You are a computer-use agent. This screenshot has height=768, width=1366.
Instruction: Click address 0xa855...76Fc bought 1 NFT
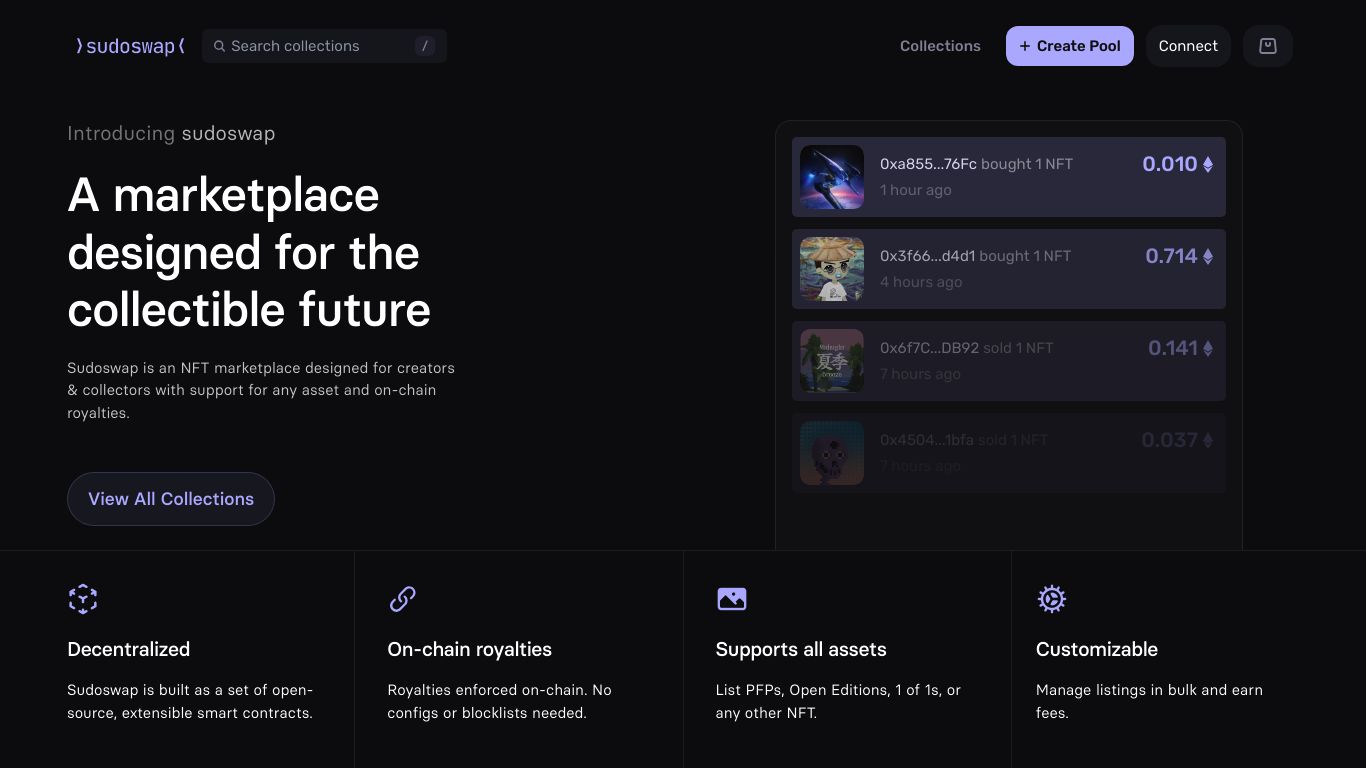[x=976, y=164]
